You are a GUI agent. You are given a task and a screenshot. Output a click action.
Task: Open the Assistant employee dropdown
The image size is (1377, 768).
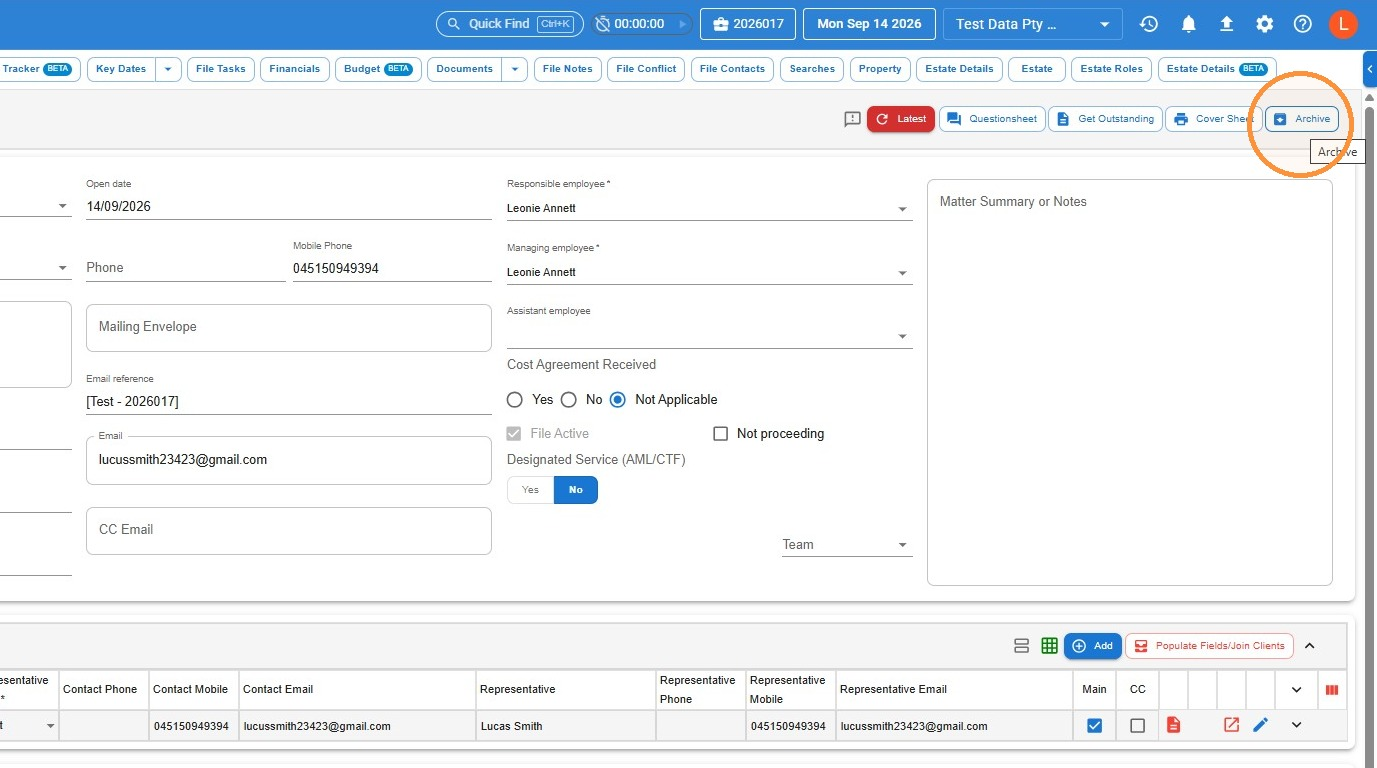click(710, 336)
